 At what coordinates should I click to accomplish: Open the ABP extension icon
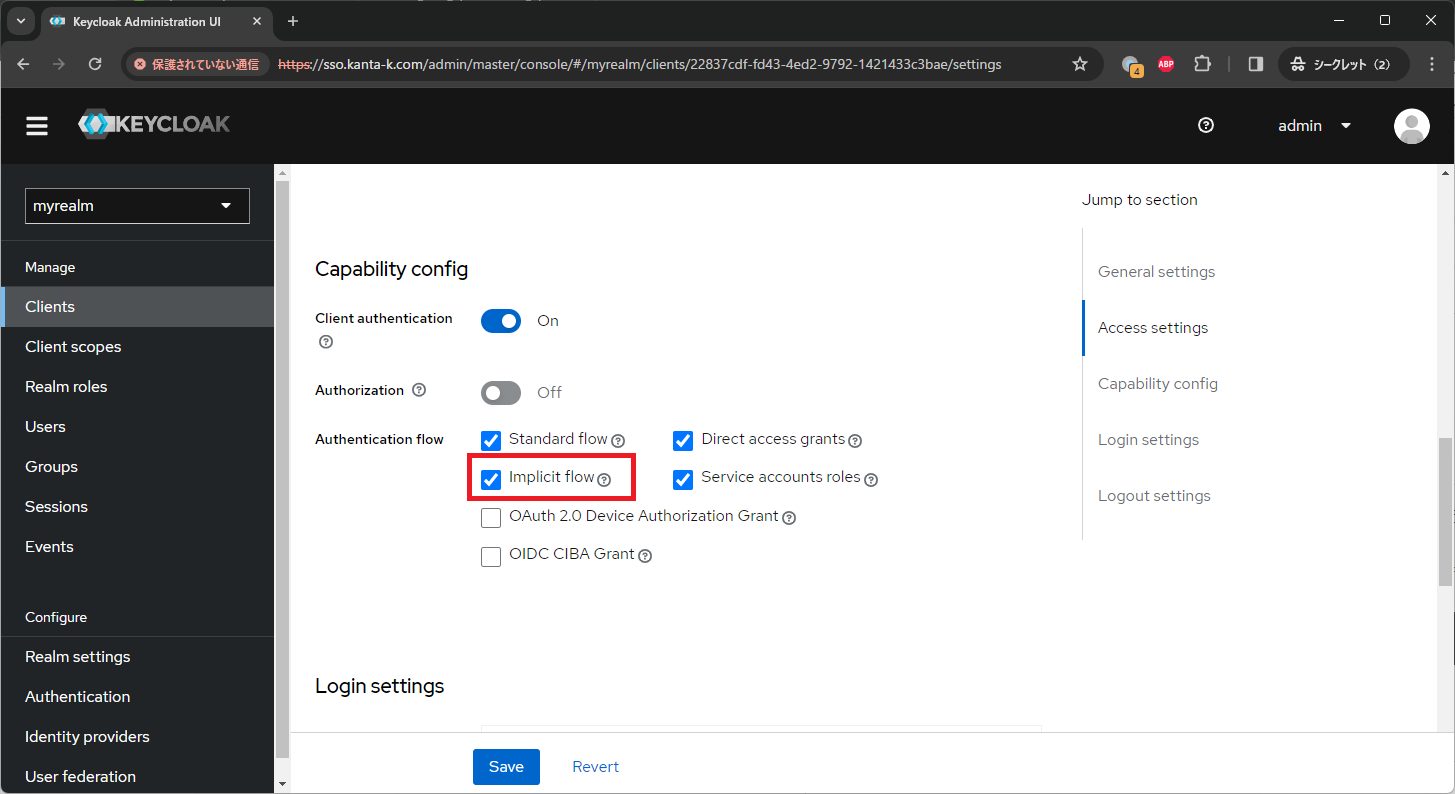[x=1166, y=64]
